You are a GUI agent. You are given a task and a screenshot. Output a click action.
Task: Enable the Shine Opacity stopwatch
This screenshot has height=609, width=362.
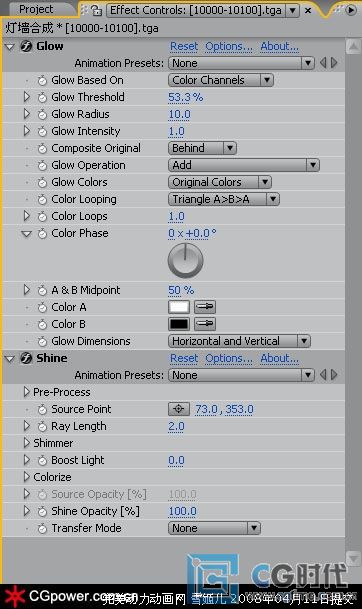click(42, 512)
